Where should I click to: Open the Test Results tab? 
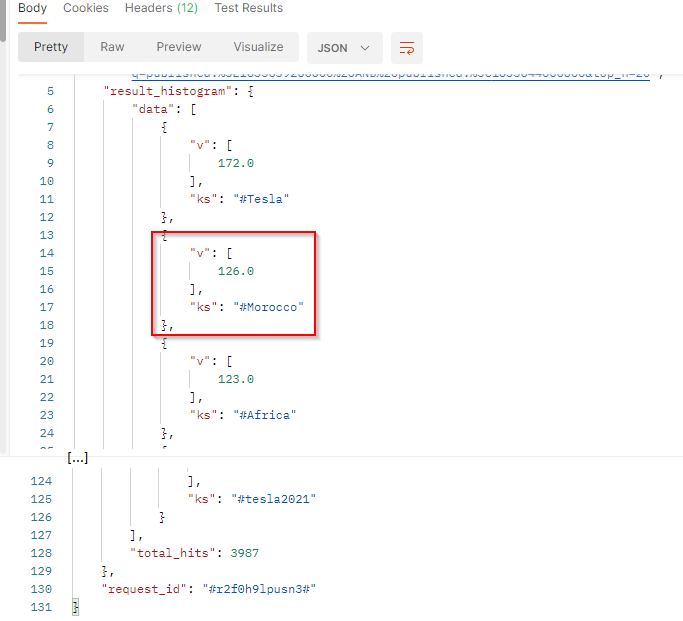(x=249, y=8)
